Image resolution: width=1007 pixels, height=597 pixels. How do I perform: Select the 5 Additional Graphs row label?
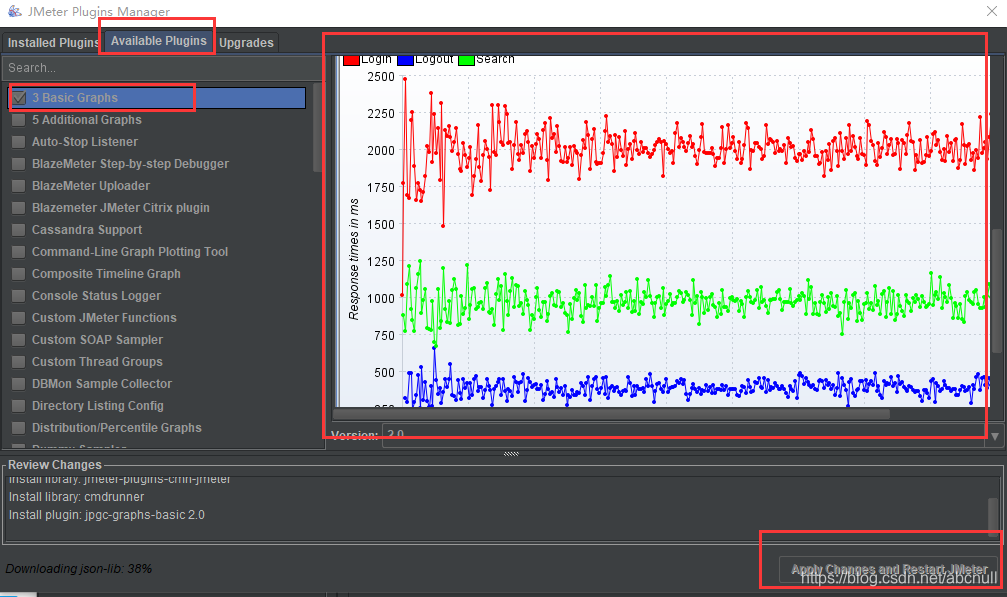tap(87, 120)
